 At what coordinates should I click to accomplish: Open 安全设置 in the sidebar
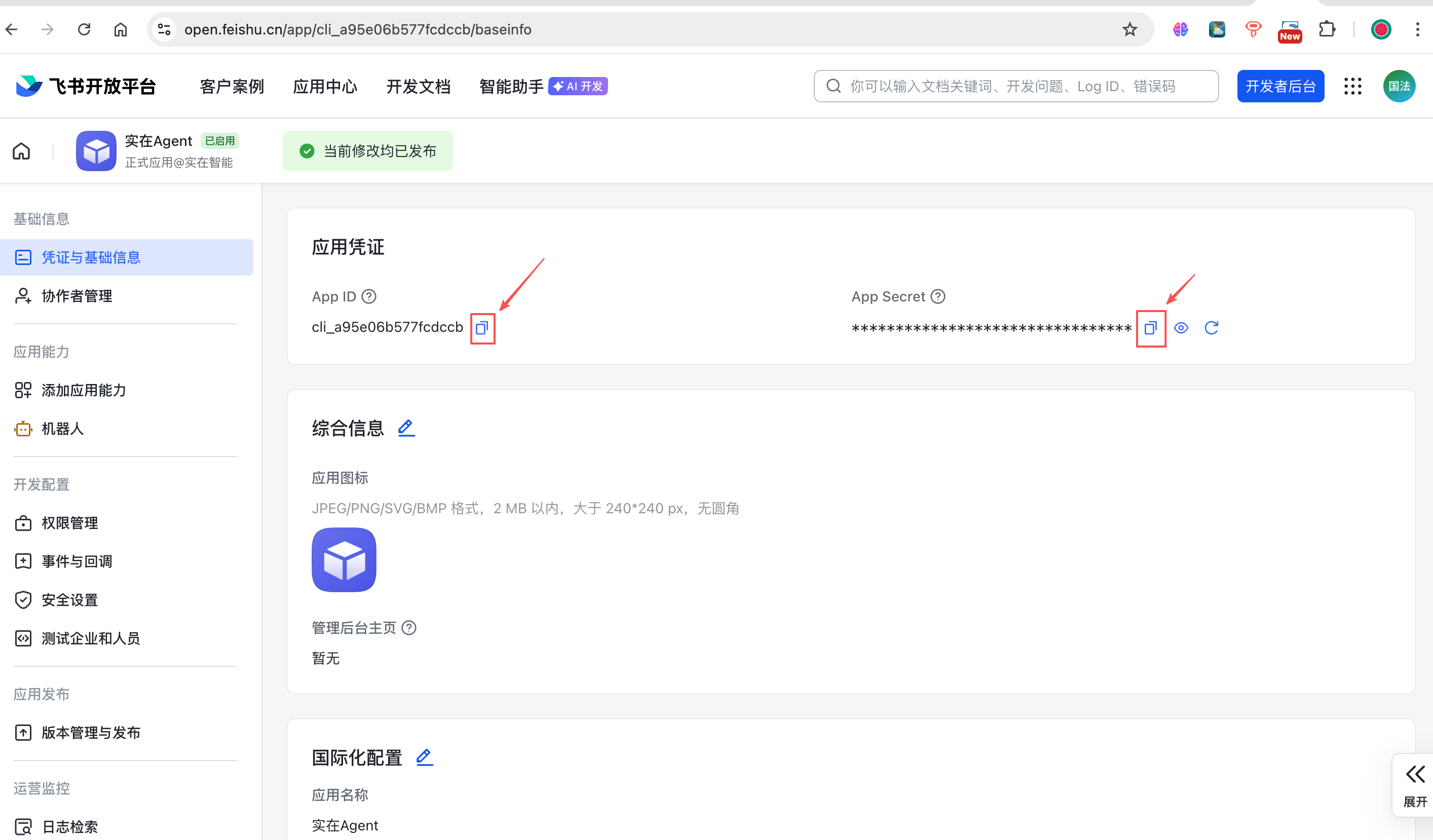click(x=126, y=599)
